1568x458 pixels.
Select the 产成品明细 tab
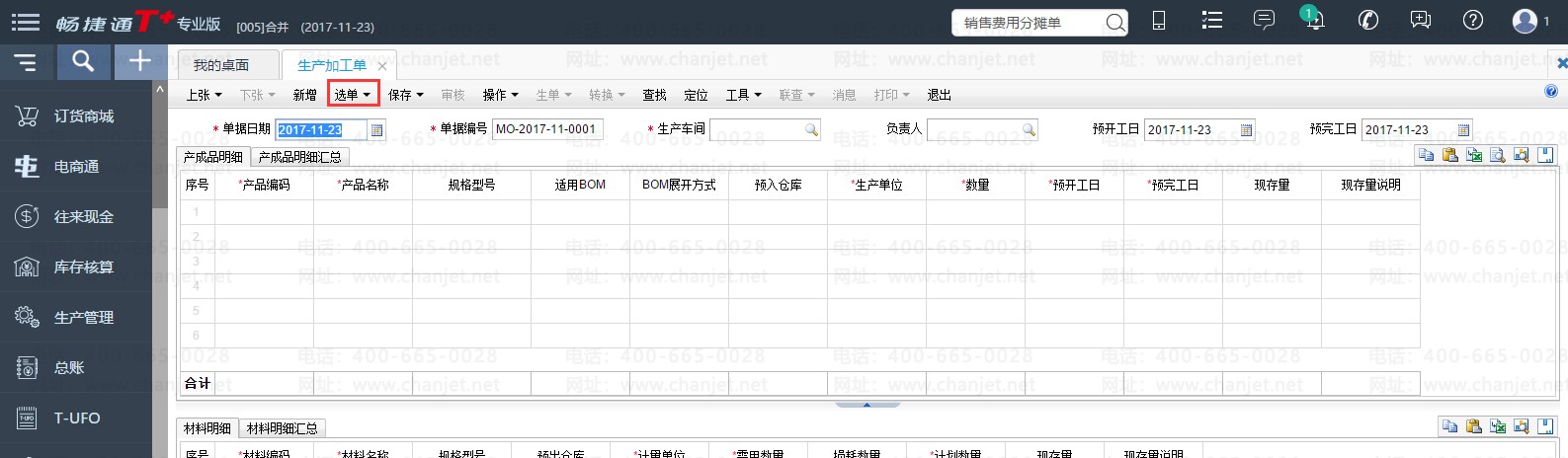212,157
